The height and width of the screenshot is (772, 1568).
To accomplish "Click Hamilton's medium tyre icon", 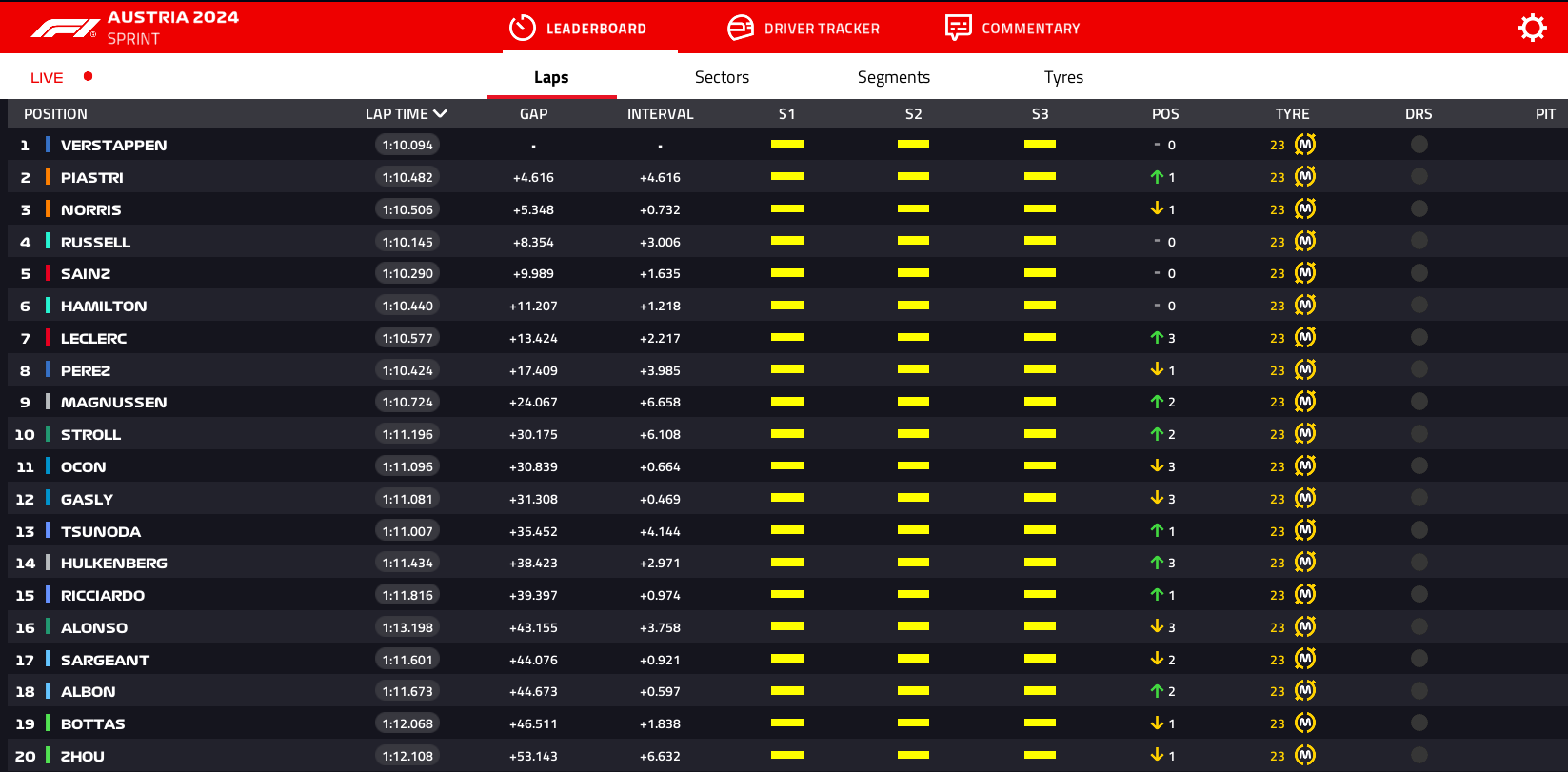I will [1305, 306].
